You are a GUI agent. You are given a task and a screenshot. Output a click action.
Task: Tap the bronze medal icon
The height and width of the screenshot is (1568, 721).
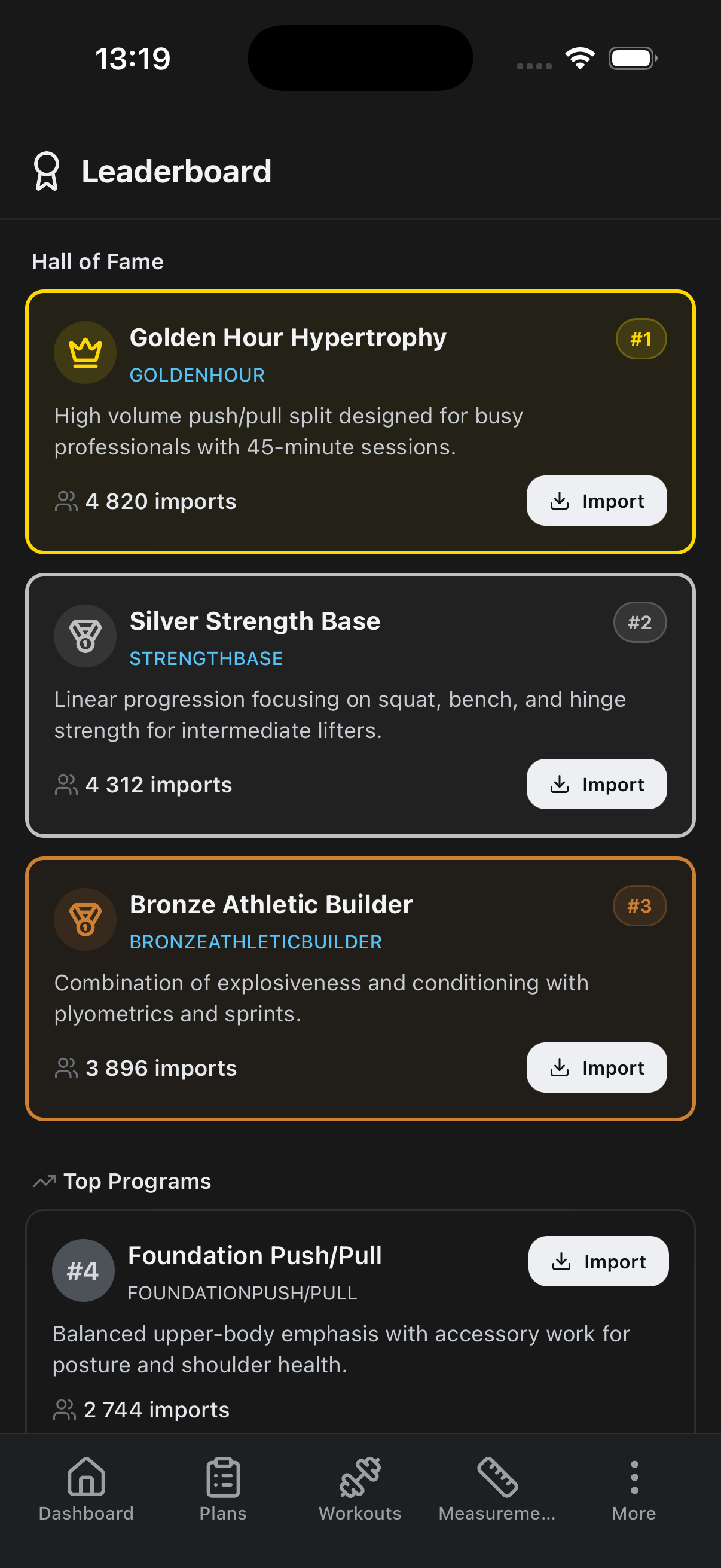point(85,919)
